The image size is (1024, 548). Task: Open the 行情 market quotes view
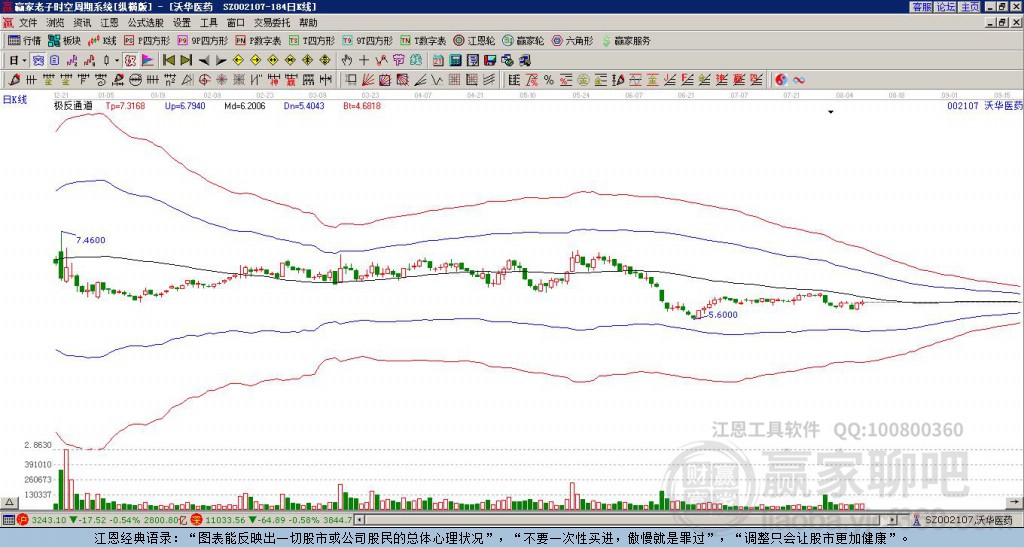(x=24, y=40)
